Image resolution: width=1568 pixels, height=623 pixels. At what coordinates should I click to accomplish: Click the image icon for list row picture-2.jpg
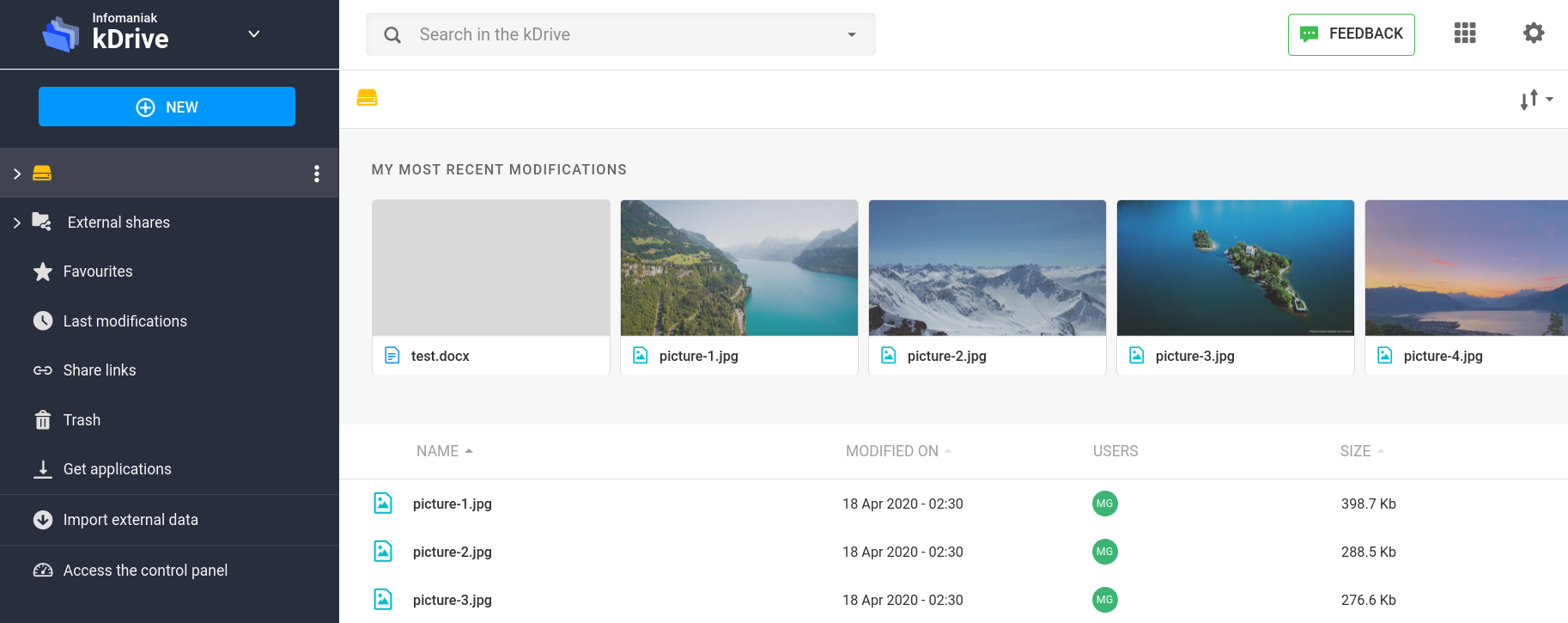click(x=383, y=551)
